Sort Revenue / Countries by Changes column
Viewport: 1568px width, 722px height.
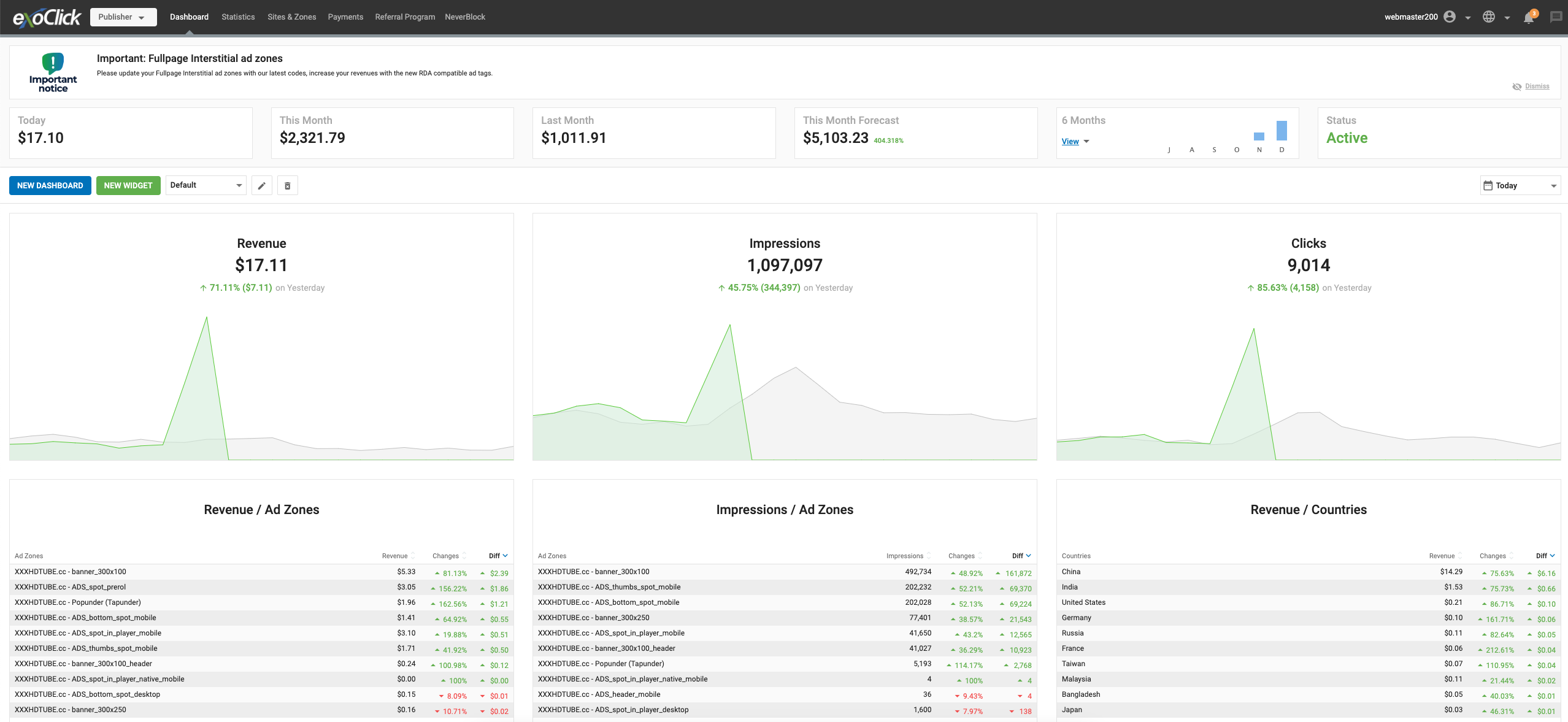[x=1493, y=556]
